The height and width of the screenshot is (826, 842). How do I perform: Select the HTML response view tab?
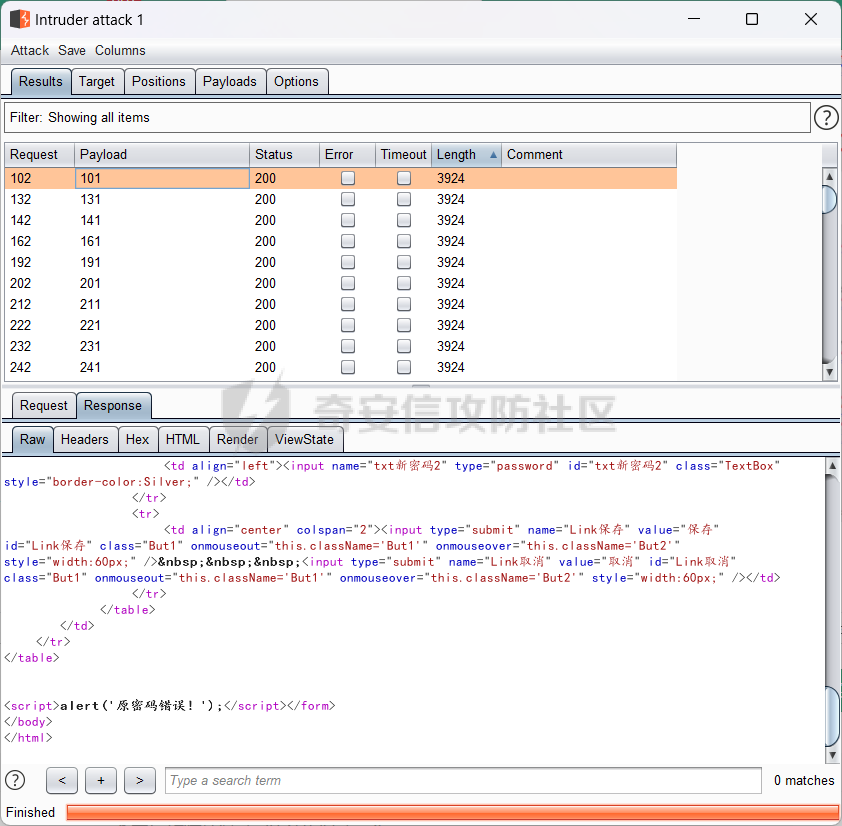(x=183, y=439)
